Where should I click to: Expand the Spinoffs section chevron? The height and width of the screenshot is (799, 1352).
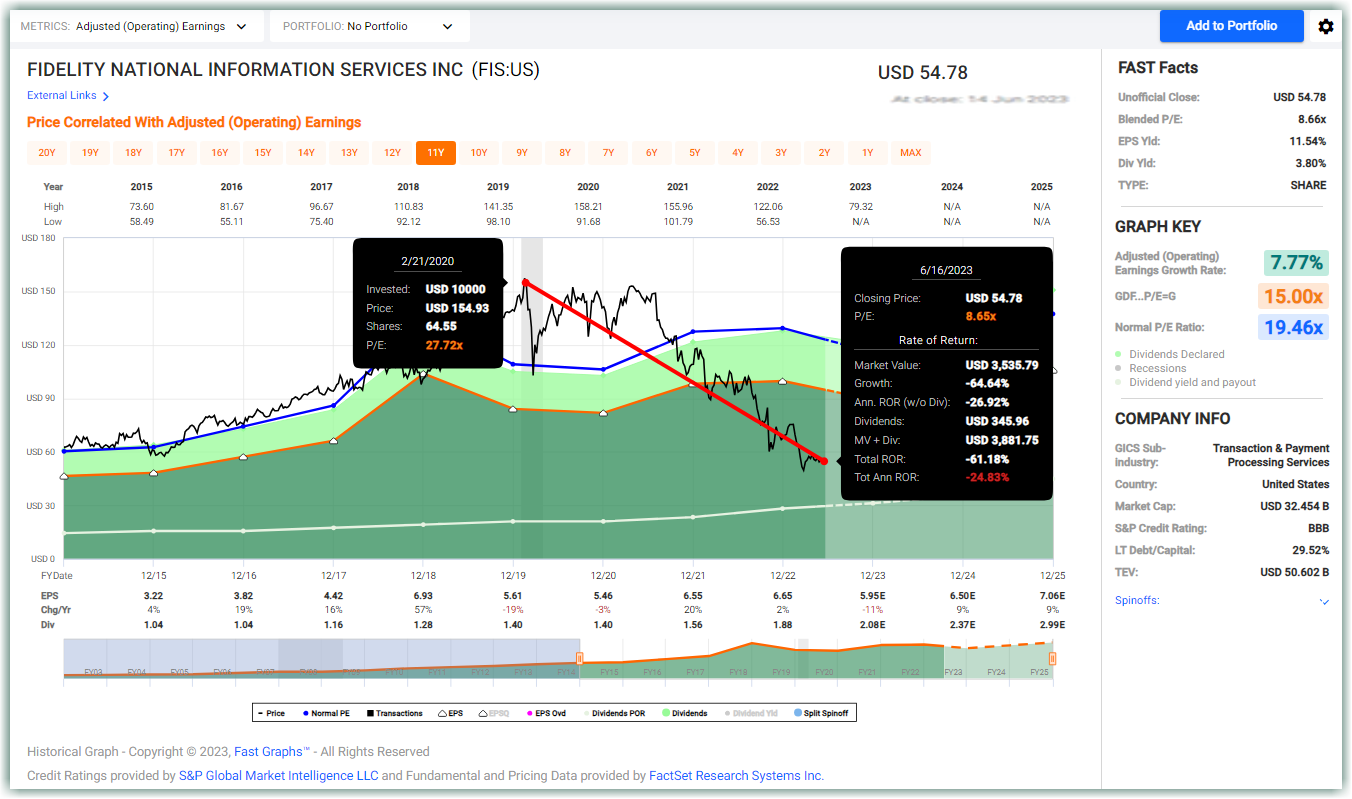(x=1324, y=601)
